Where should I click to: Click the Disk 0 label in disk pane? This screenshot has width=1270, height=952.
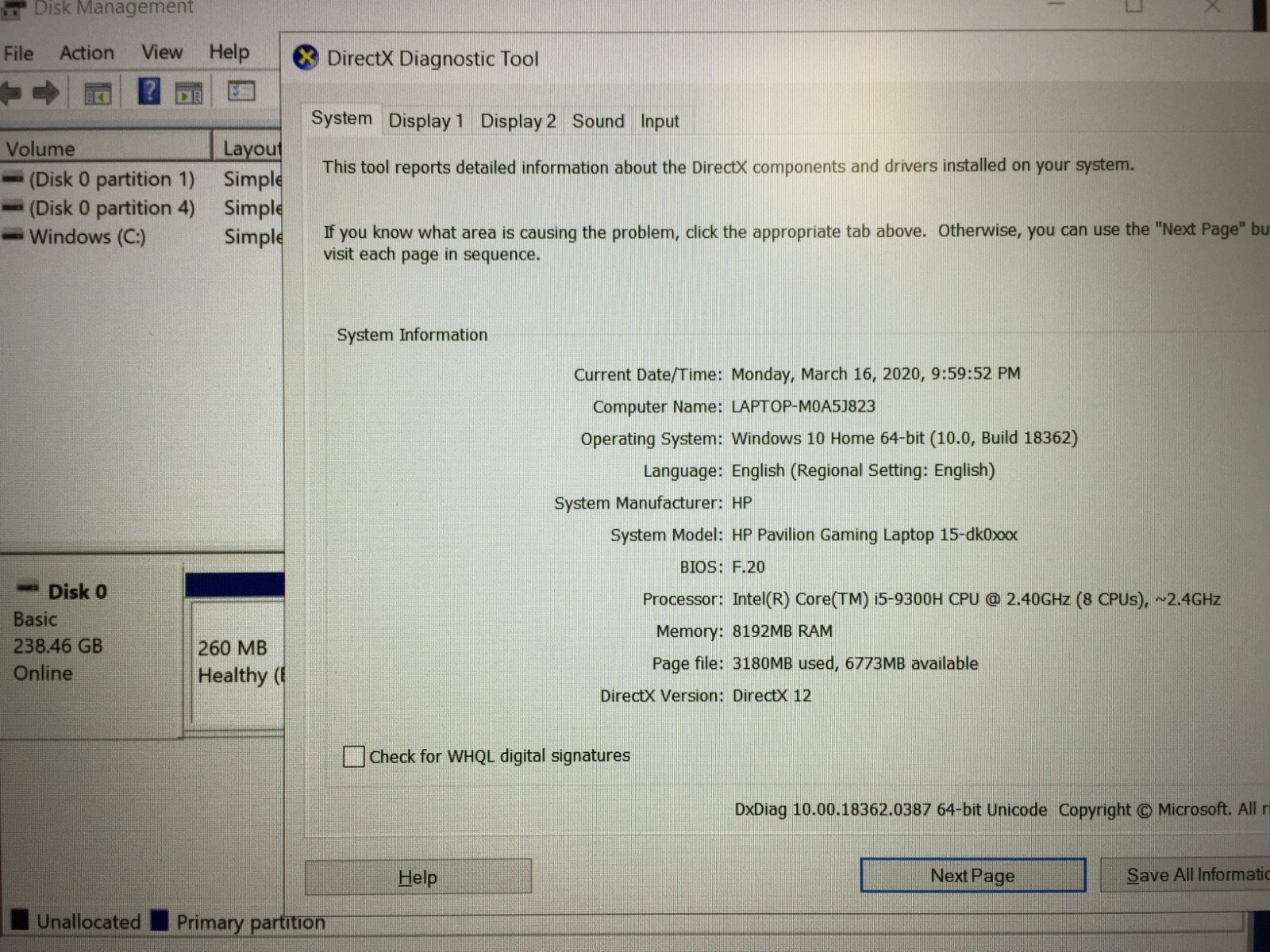tap(77, 592)
